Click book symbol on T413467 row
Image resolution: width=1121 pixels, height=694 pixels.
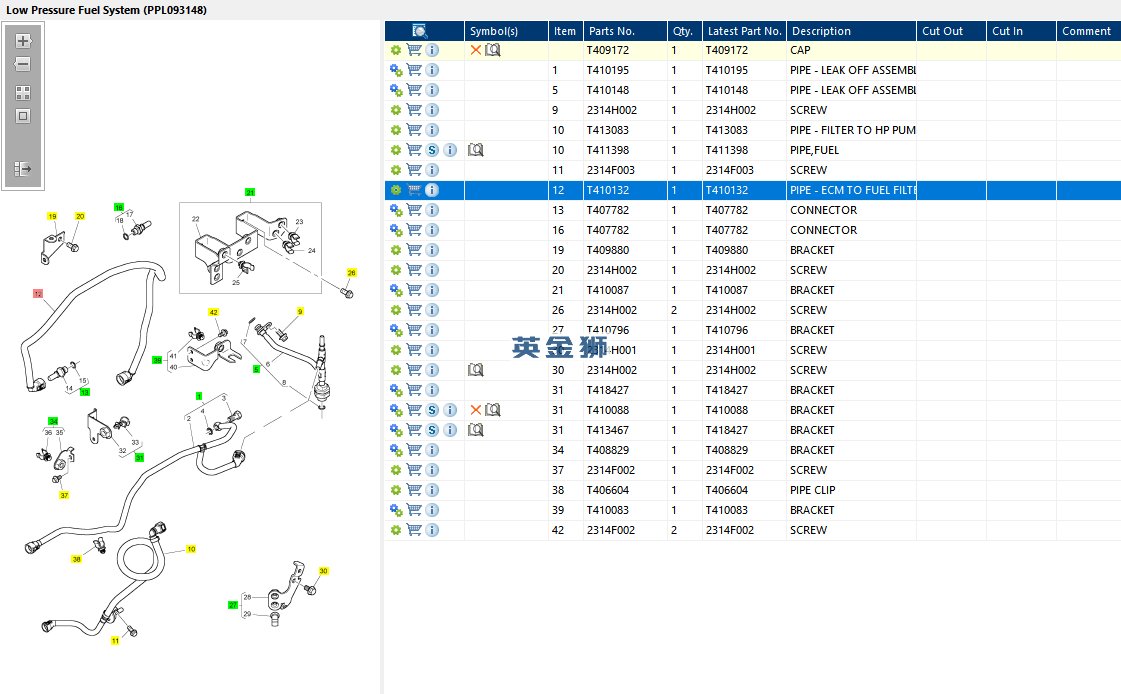pyautogui.click(x=475, y=430)
